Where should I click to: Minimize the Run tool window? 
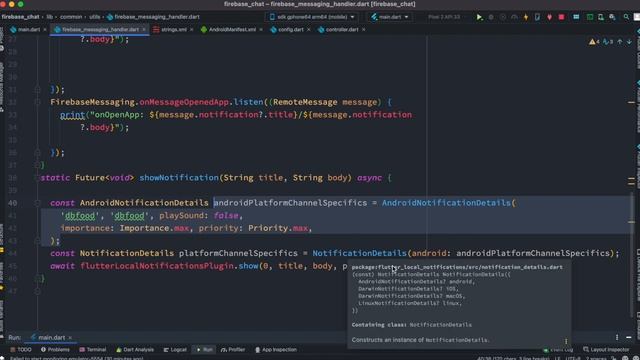(x=629, y=338)
